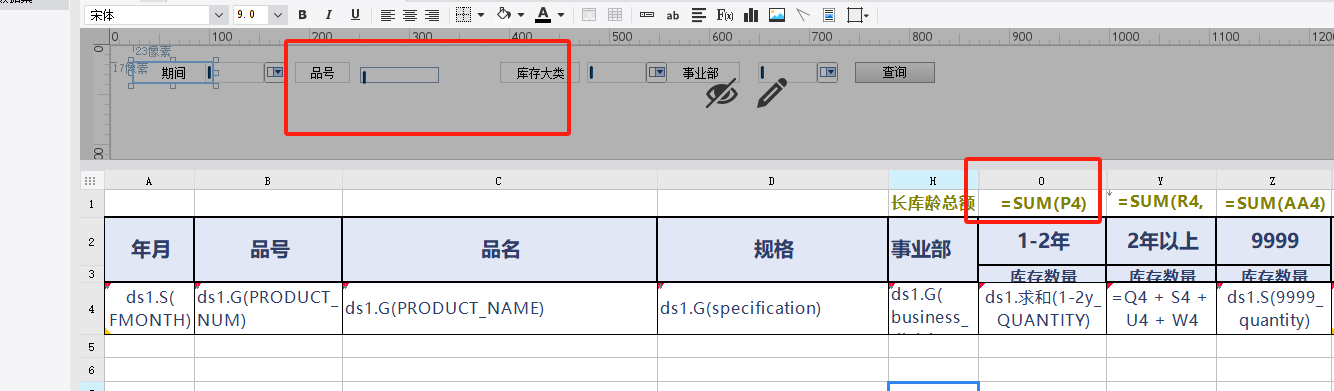Expand fill color options arrow
The height and width of the screenshot is (391, 1334).
click(522, 15)
